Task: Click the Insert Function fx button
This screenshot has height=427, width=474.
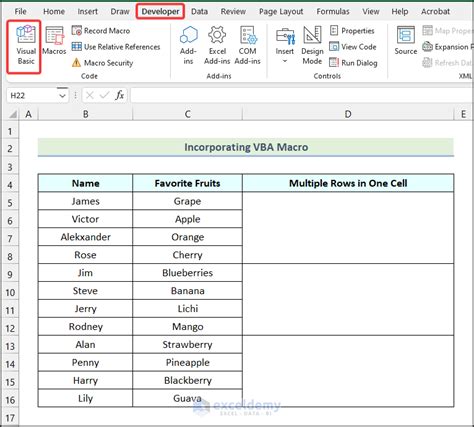Action: pos(120,96)
